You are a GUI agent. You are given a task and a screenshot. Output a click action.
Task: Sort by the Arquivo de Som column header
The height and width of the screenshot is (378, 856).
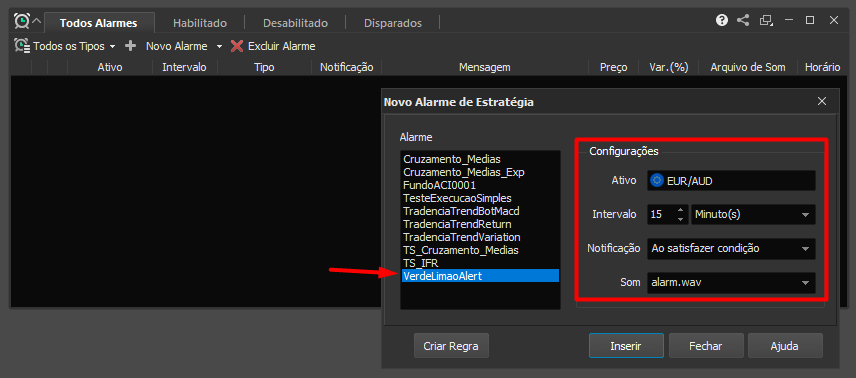coord(748,67)
